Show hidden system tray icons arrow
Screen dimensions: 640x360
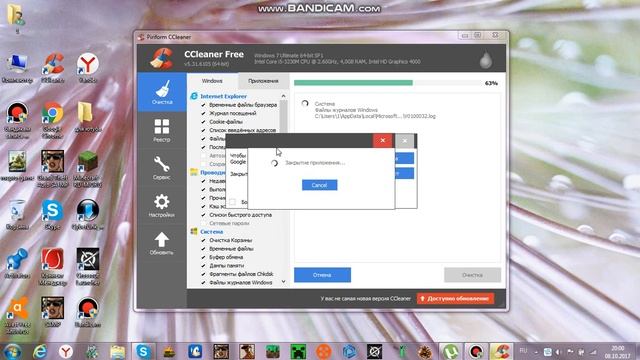536,352
